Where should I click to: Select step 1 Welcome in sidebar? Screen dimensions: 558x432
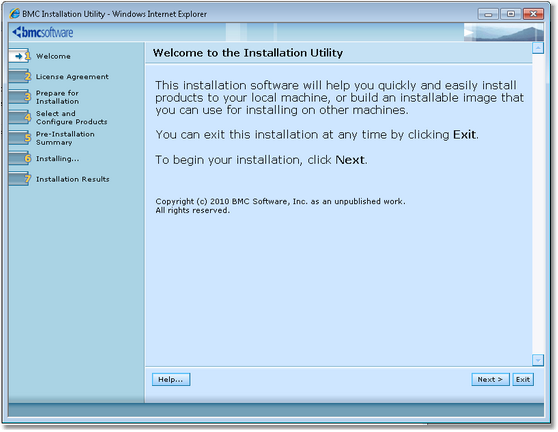[53, 56]
